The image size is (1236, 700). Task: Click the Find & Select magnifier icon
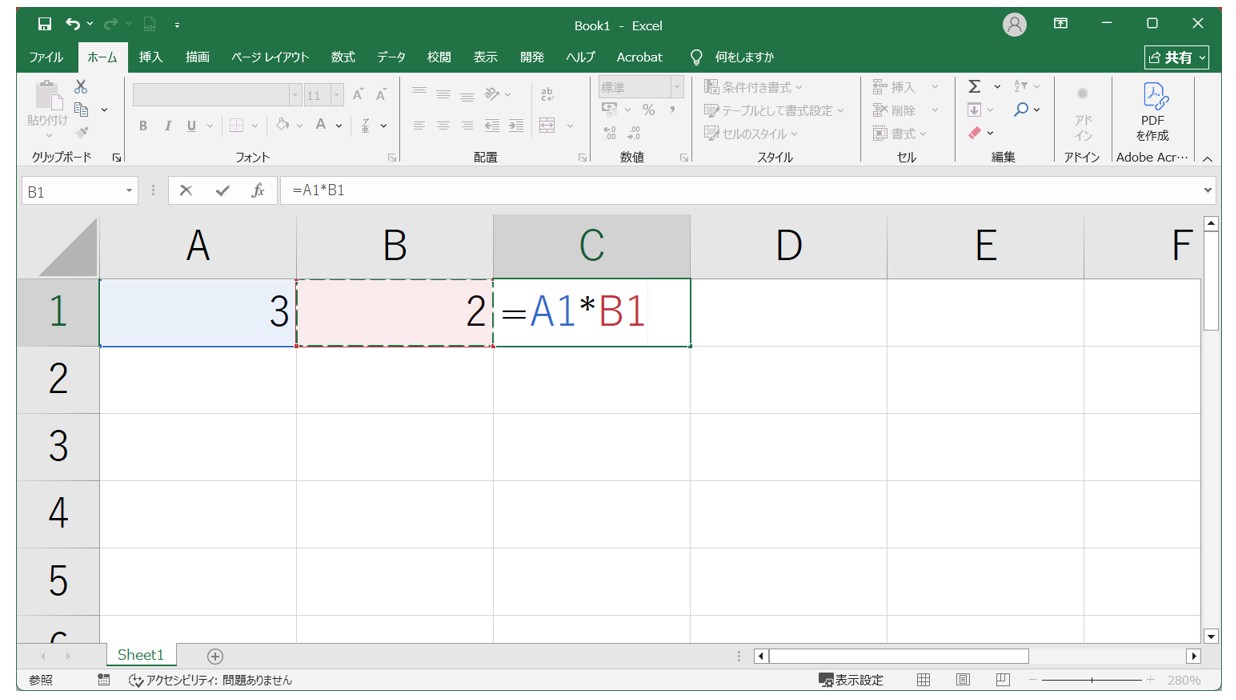[1021, 110]
